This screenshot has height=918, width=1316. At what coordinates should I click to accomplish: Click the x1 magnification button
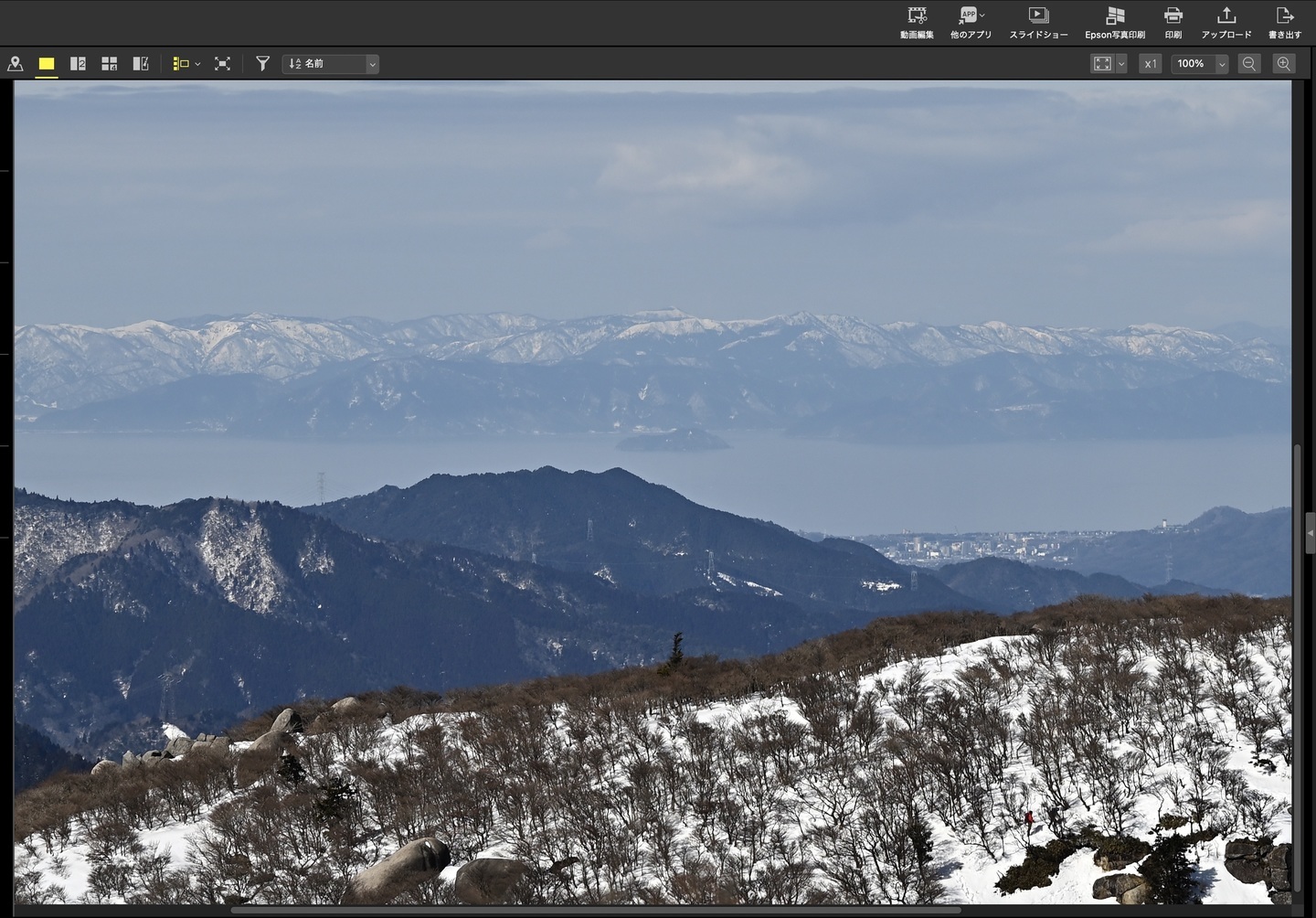pos(1150,64)
